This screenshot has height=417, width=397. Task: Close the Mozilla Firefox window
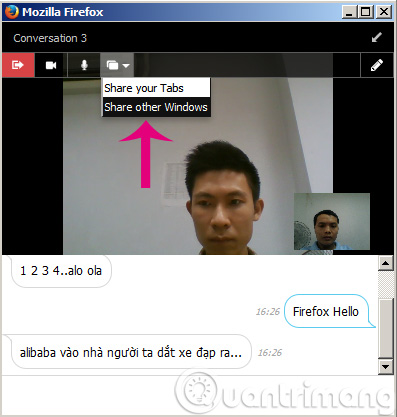click(384, 12)
